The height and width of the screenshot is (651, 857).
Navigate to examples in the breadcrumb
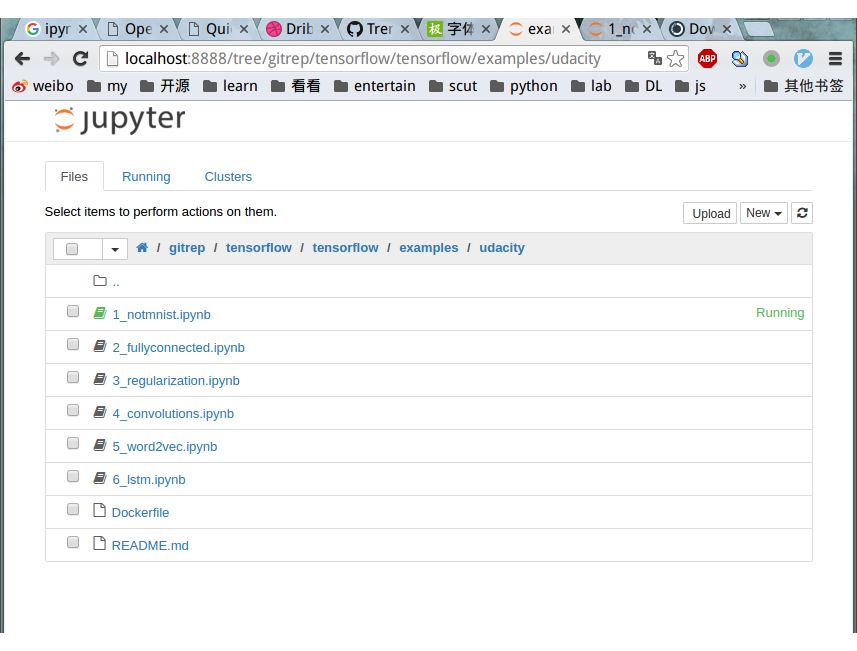coord(428,248)
